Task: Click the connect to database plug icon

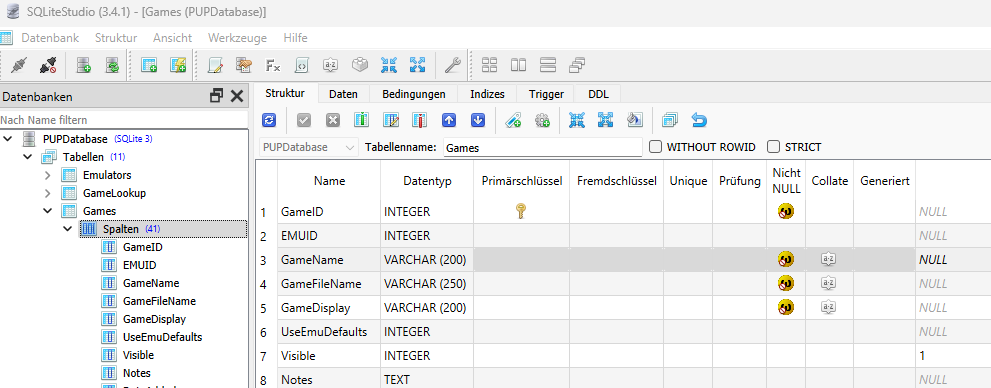Action: point(18,65)
